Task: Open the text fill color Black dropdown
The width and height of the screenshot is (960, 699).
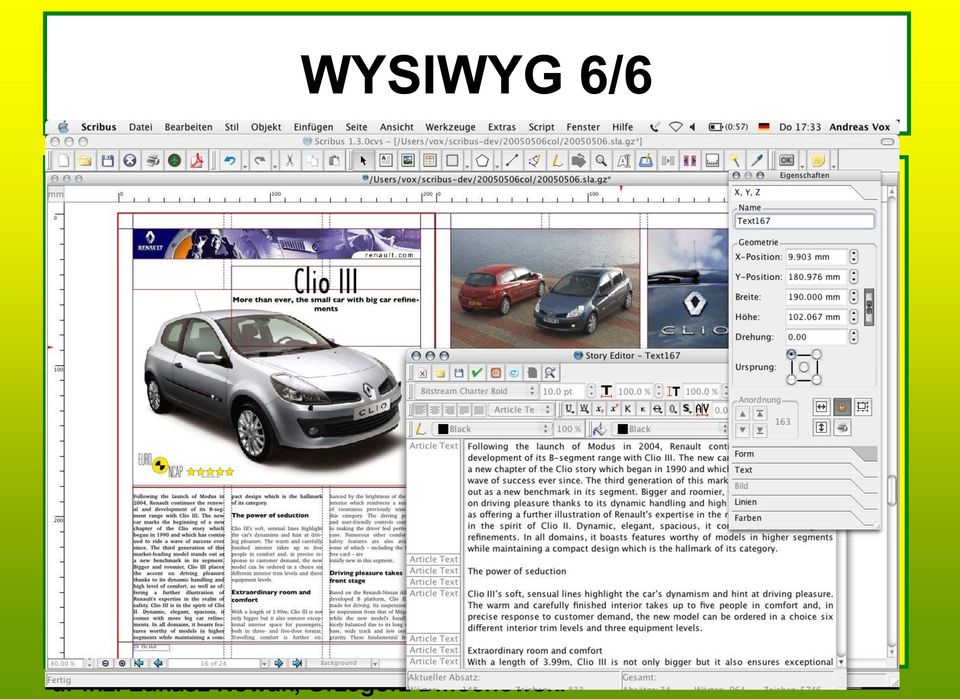Action: pos(670,428)
